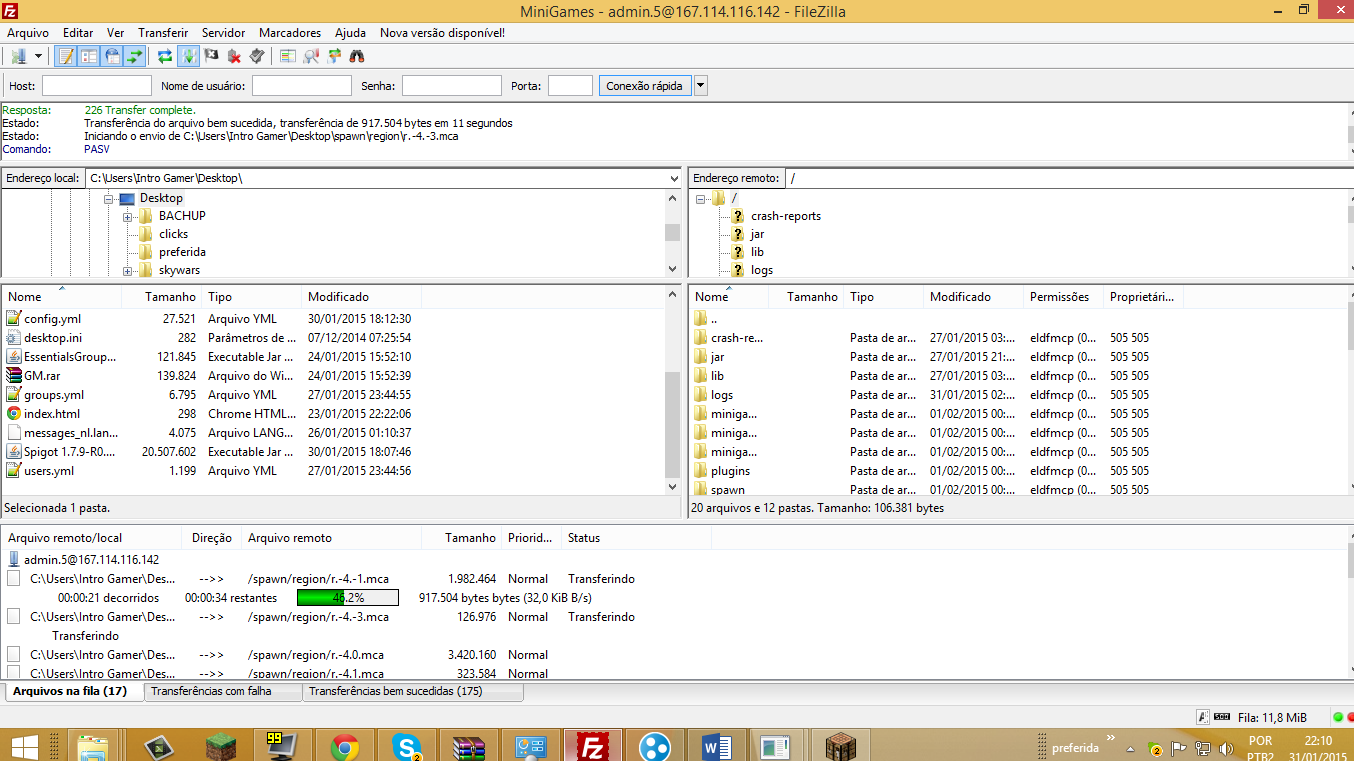Screen dimensions: 1354x761
Task: Open the Marcadores menu
Action: [290, 33]
